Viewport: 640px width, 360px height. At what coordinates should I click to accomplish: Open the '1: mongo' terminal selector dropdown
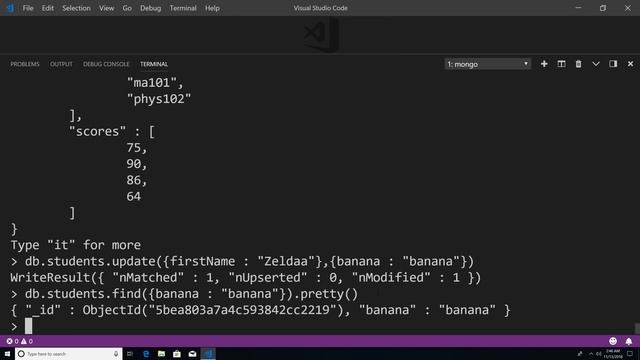(488, 64)
